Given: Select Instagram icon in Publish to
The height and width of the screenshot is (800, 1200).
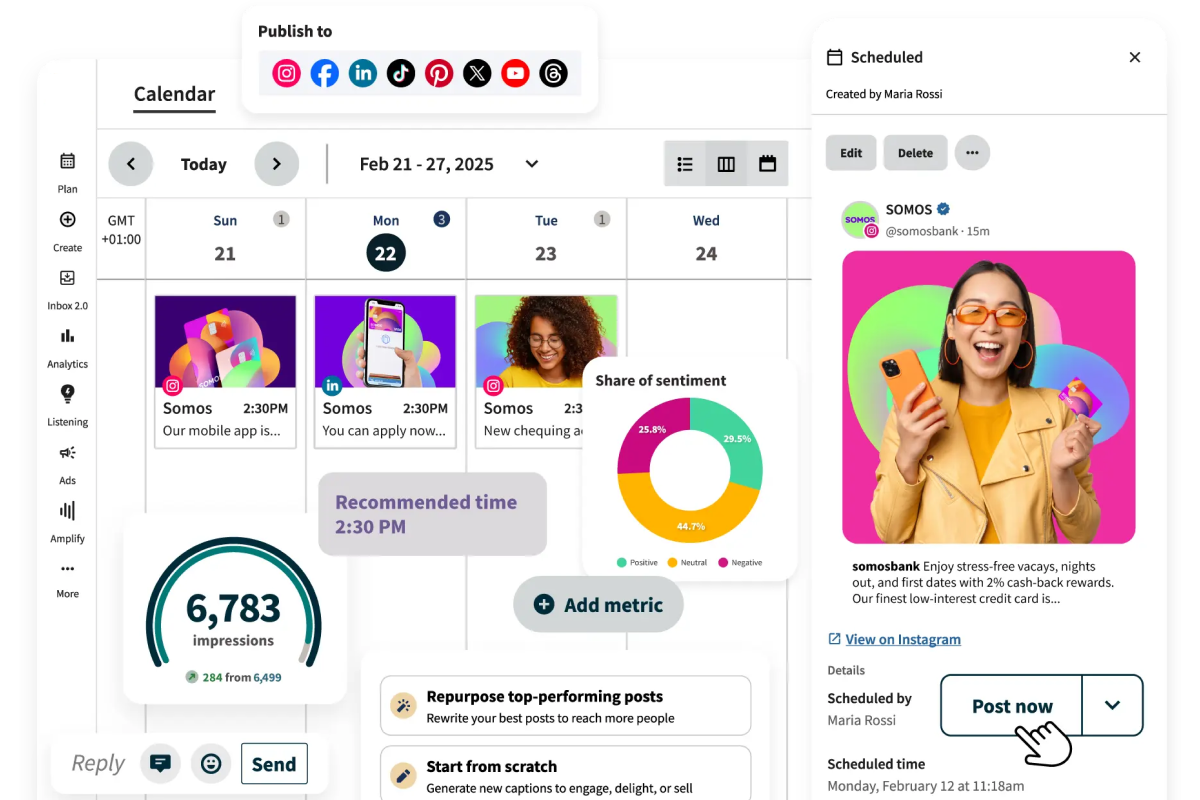Looking at the screenshot, I should click(x=287, y=73).
